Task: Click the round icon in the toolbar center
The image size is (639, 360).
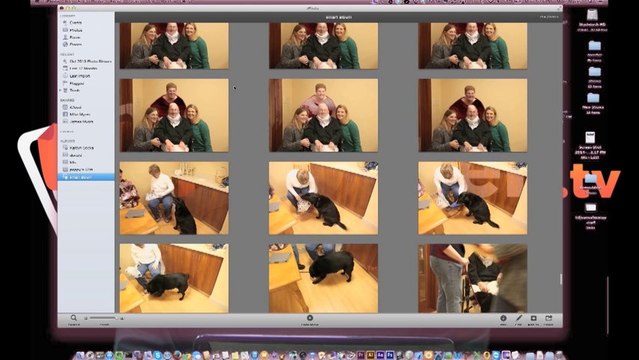Action: coord(310,318)
